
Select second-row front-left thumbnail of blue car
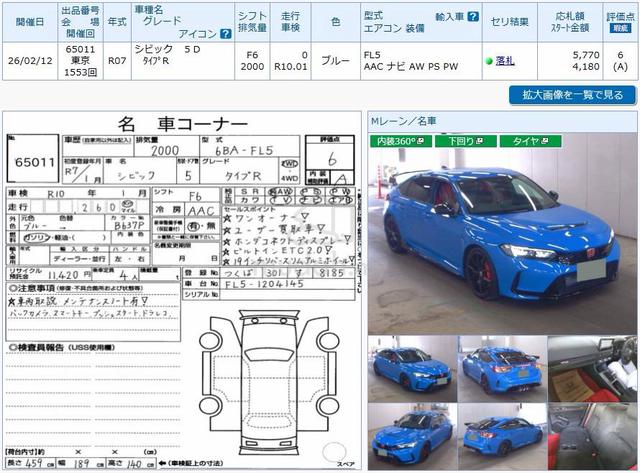(412, 437)
